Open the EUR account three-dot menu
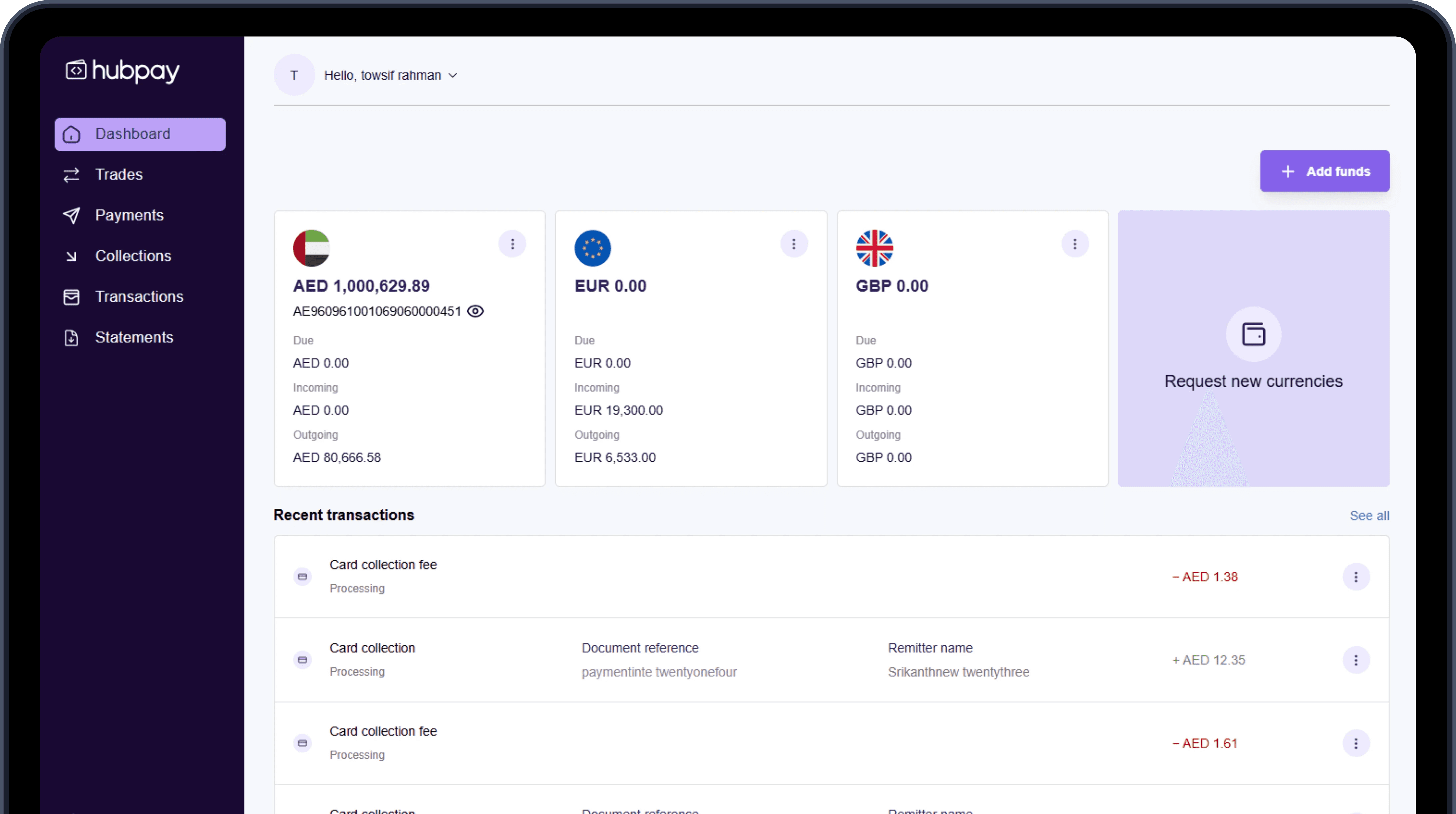Screen dimensions: 1456x814 pos(794,244)
